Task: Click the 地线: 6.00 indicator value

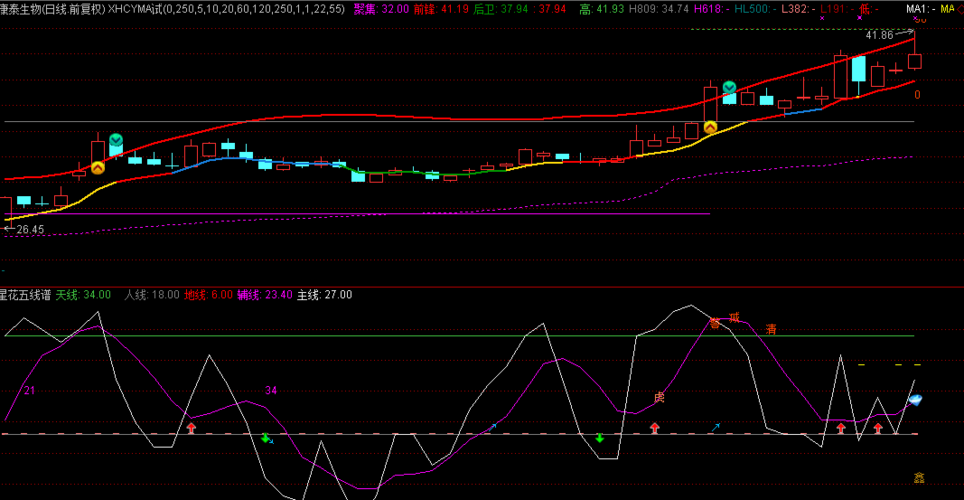Action: [208, 295]
